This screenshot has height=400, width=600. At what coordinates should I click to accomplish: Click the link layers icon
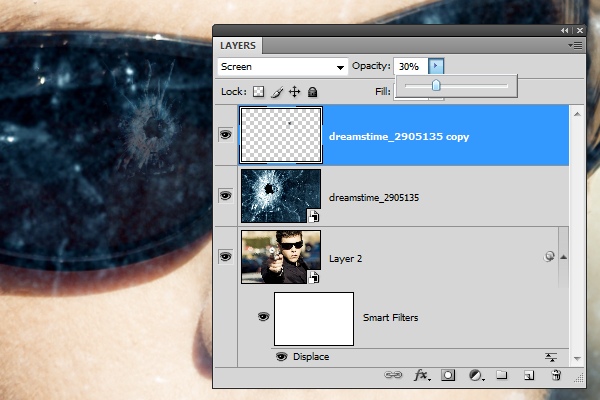[395, 376]
